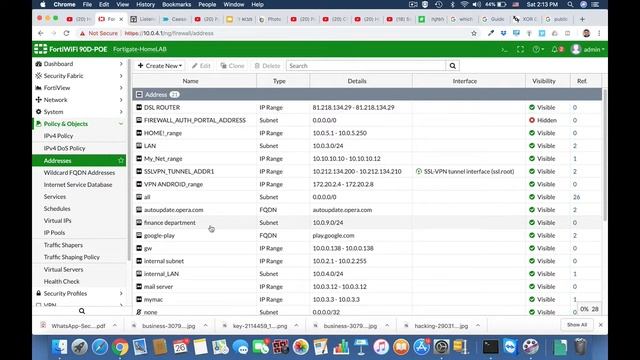Open the Bookmarks menu in menu bar
The image size is (640, 360).
pos(176,4)
